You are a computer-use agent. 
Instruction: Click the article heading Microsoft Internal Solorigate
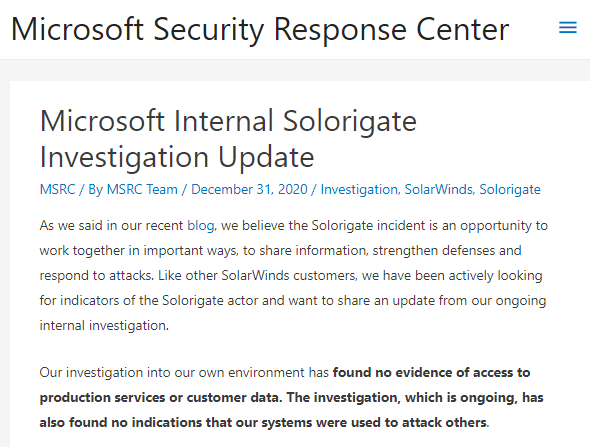click(x=228, y=122)
